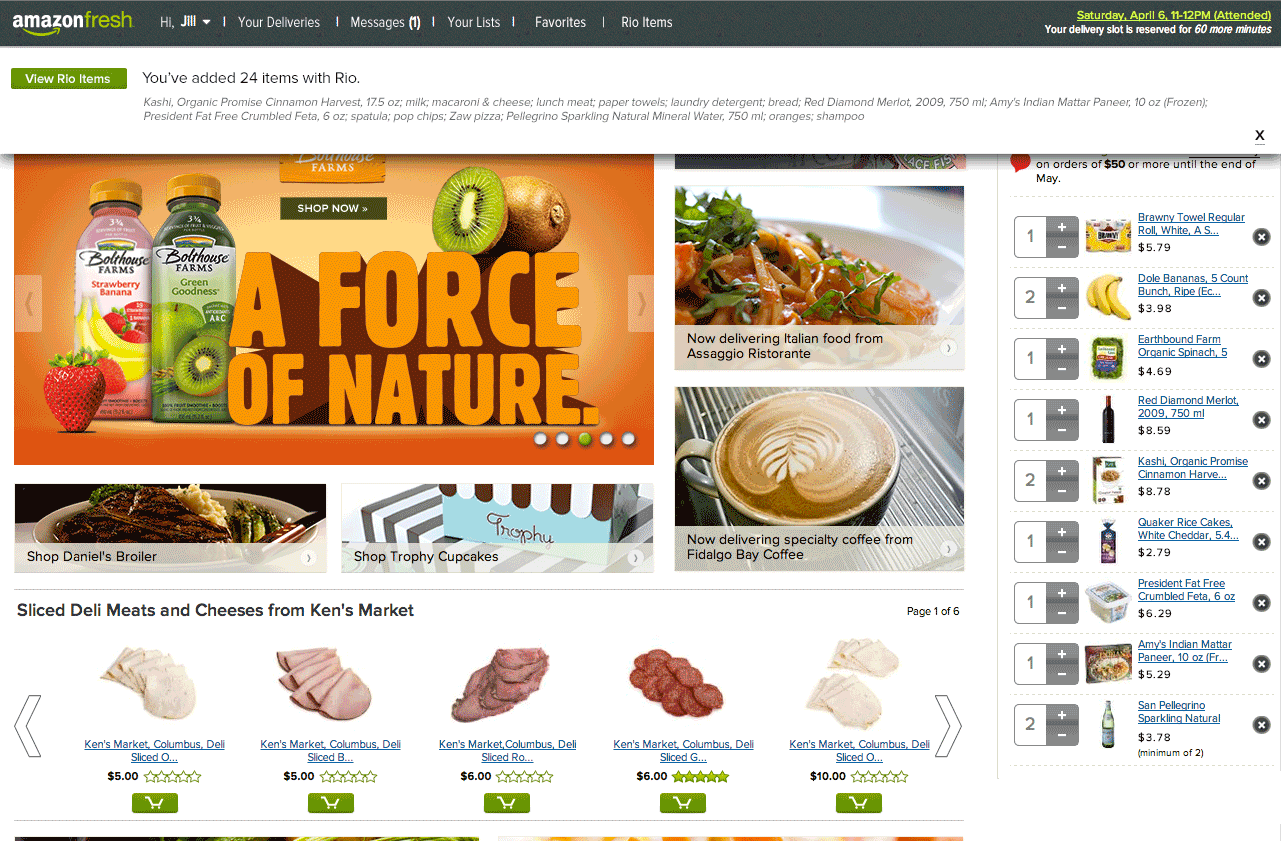Decrease quantity of Brawny Towel Regular Roll
The image size is (1281, 841).
point(1061,247)
